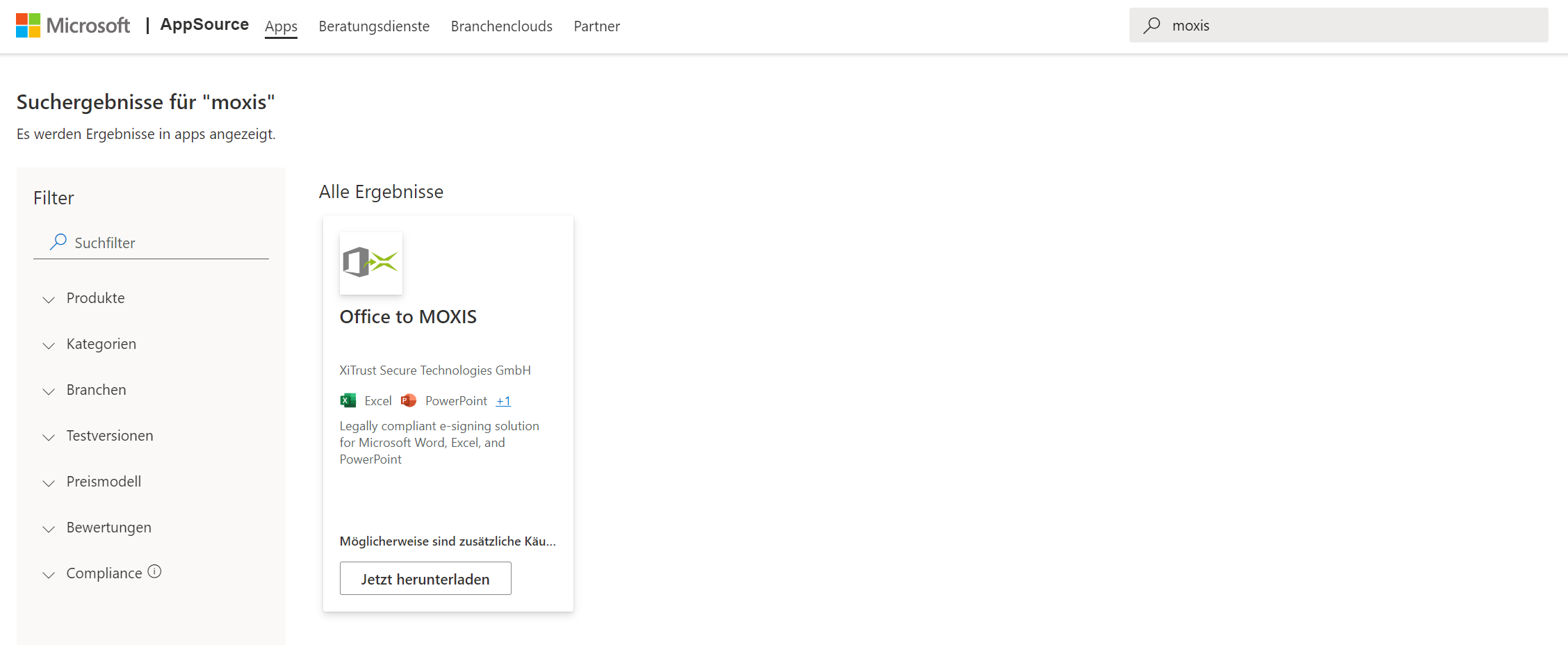
Task: Open the Branchenclouds section
Action: pos(501,26)
